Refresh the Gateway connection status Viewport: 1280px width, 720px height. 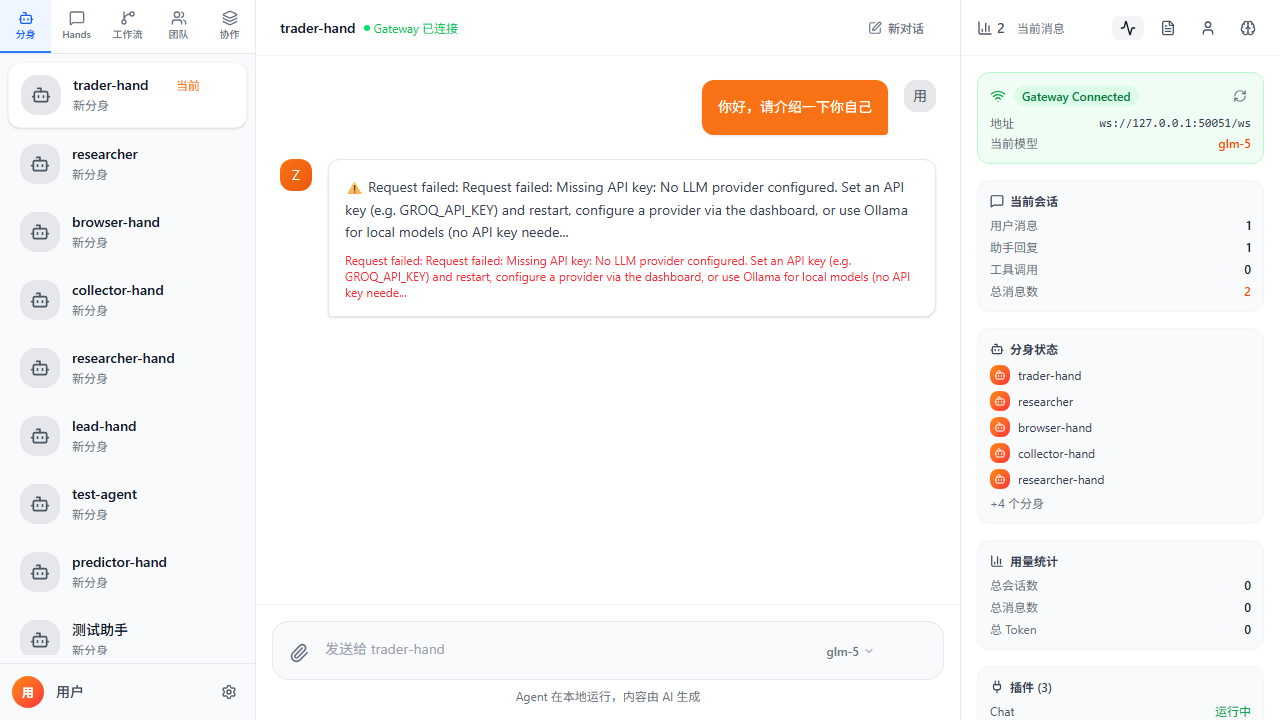[1240, 96]
